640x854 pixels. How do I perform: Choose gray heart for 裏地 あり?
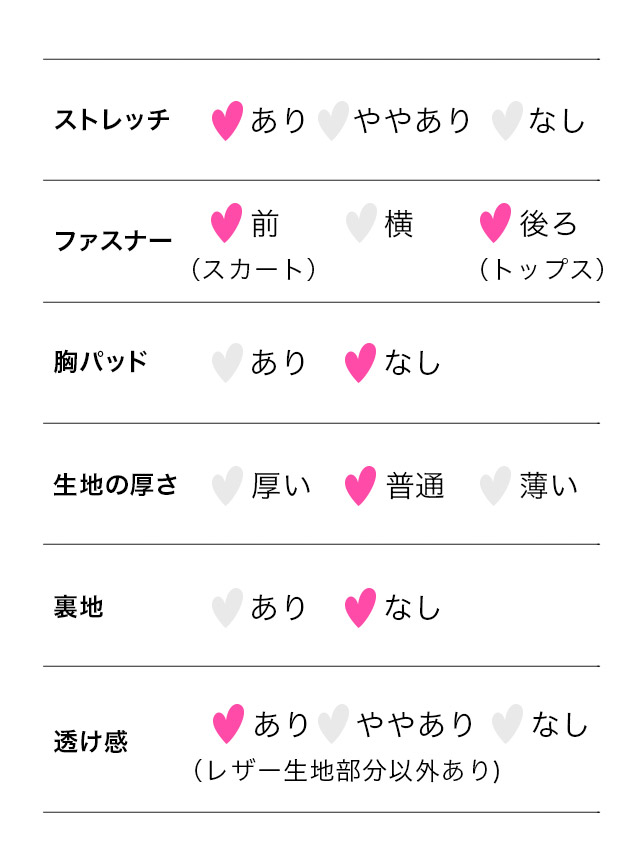(x=228, y=607)
